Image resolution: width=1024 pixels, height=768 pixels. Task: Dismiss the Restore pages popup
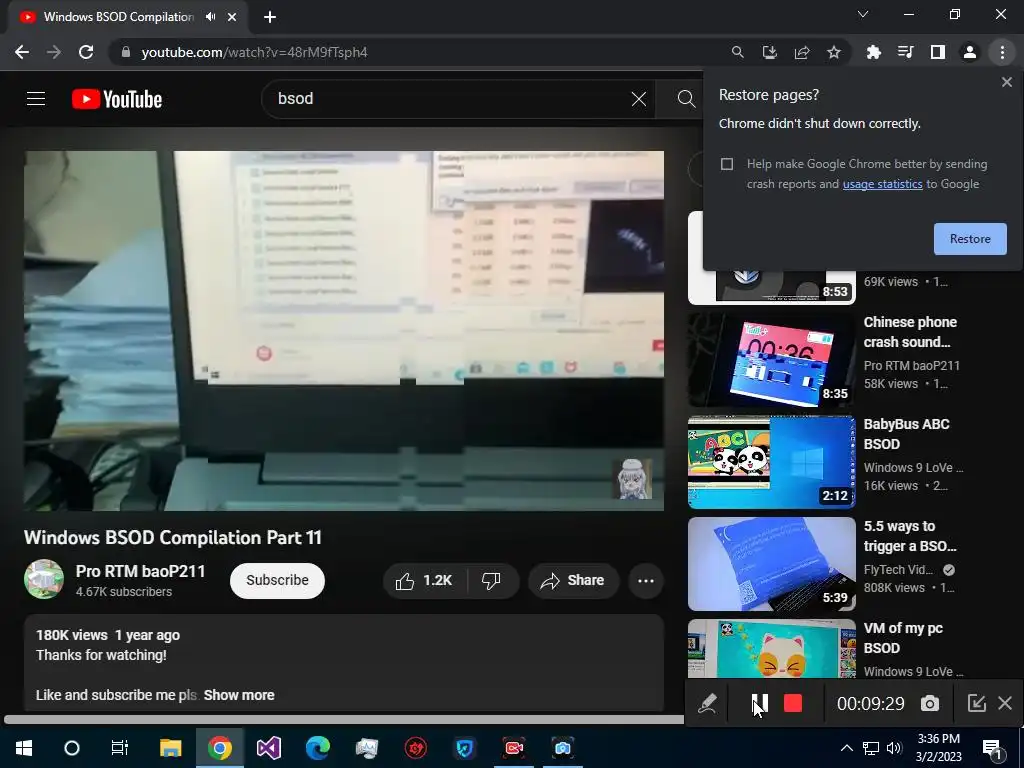coord(1006,82)
